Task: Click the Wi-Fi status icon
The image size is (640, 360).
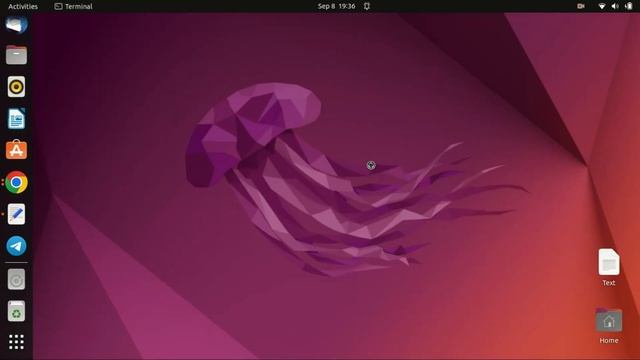Action: pyautogui.click(x=602, y=6)
